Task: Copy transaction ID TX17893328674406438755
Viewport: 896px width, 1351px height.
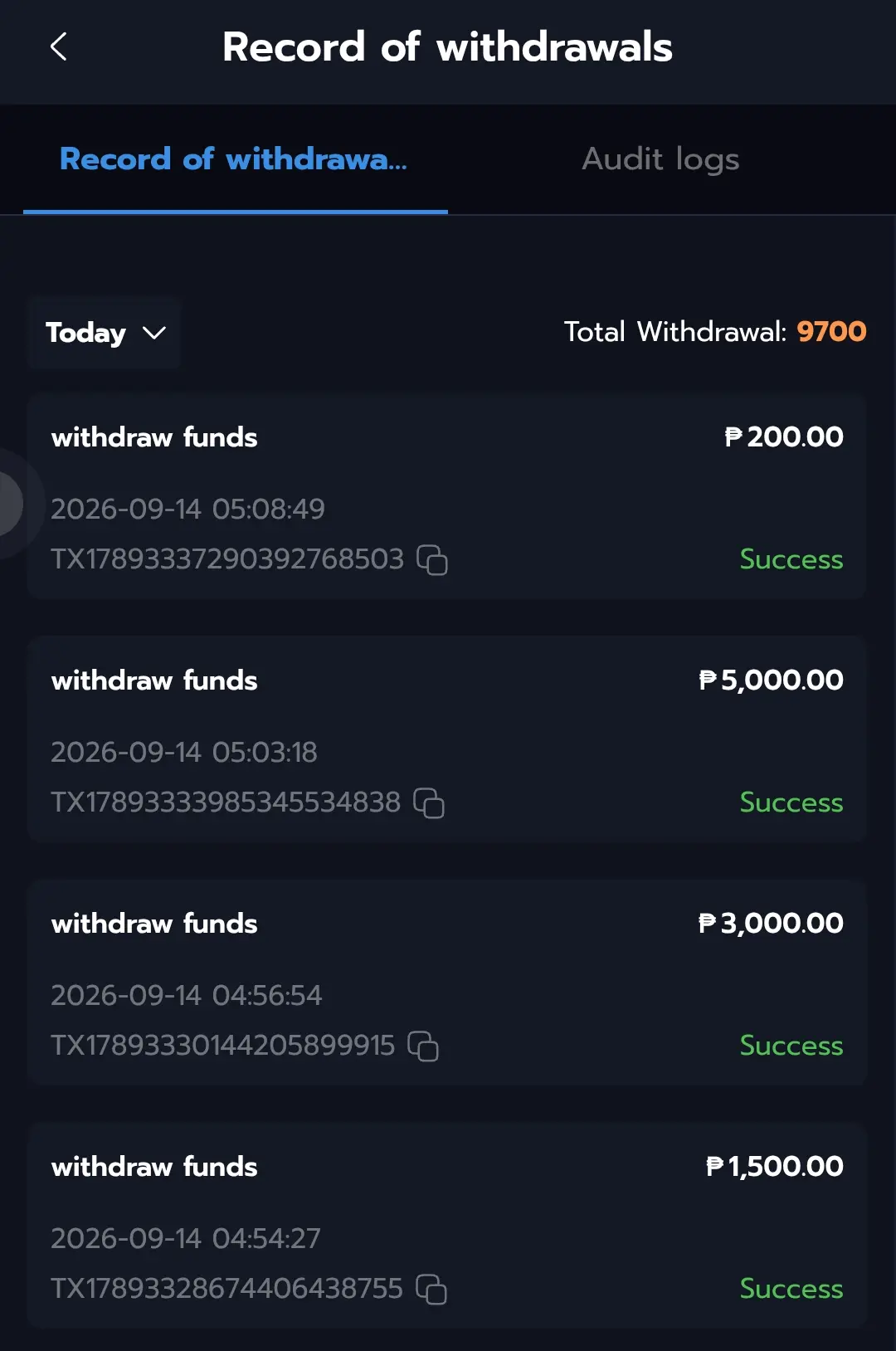Action: point(431,1290)
